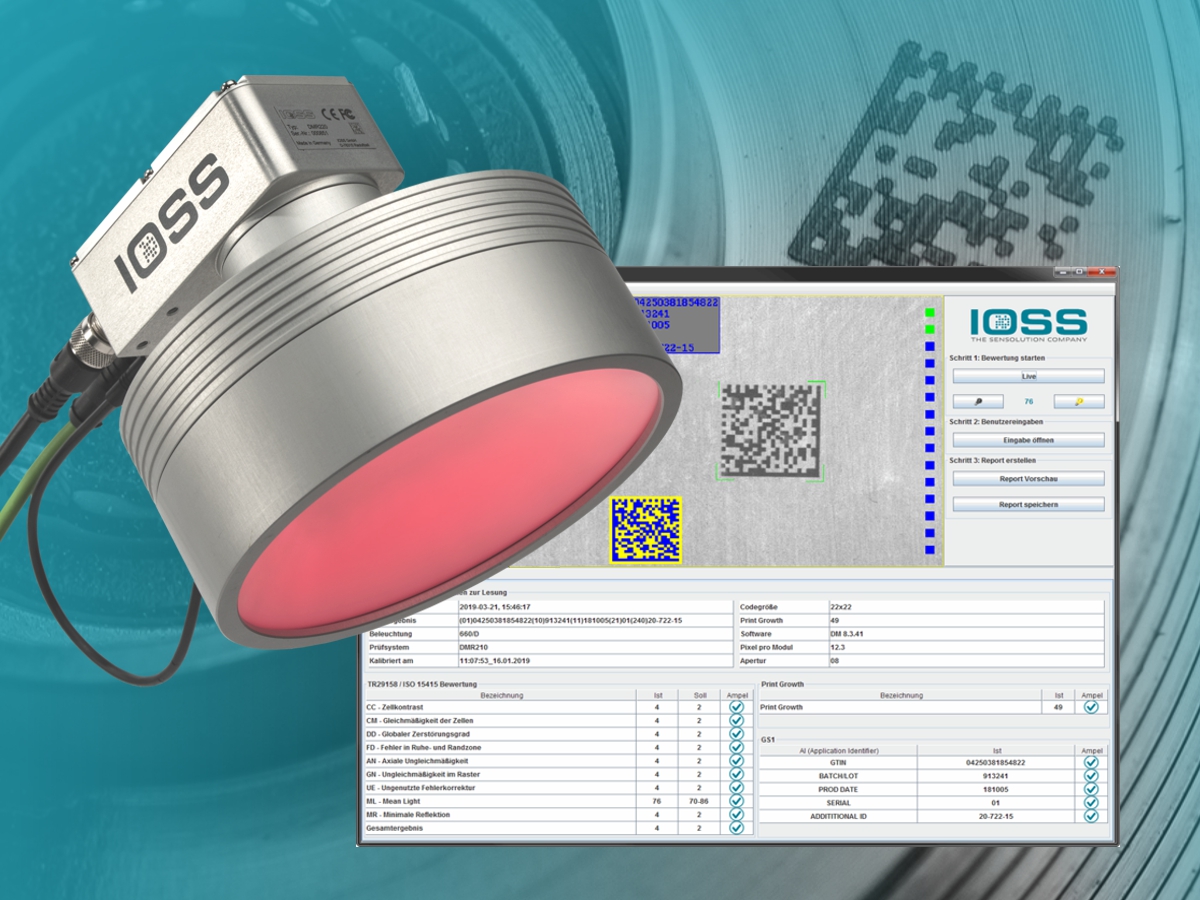Click the yellow bulb increase-brightness button

(x=1079, y=402)
